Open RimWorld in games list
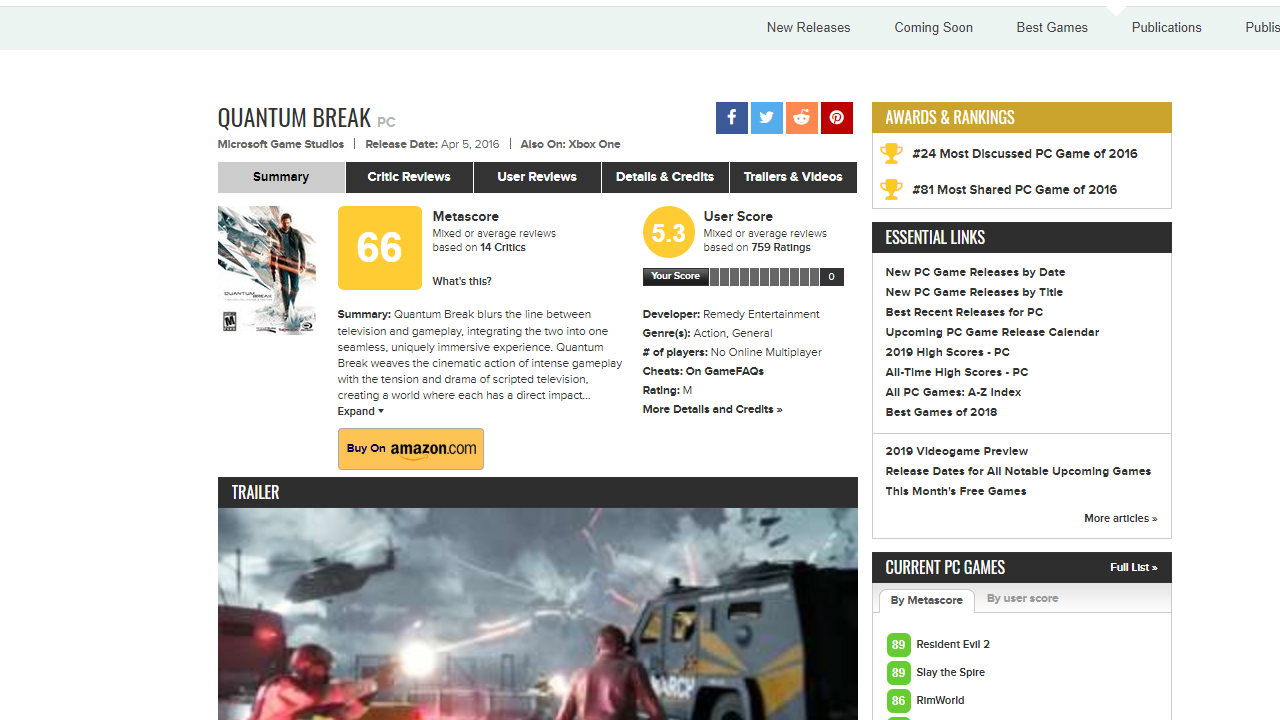The height and width of the screenshot is (720, 1280). tap(940, 701)
